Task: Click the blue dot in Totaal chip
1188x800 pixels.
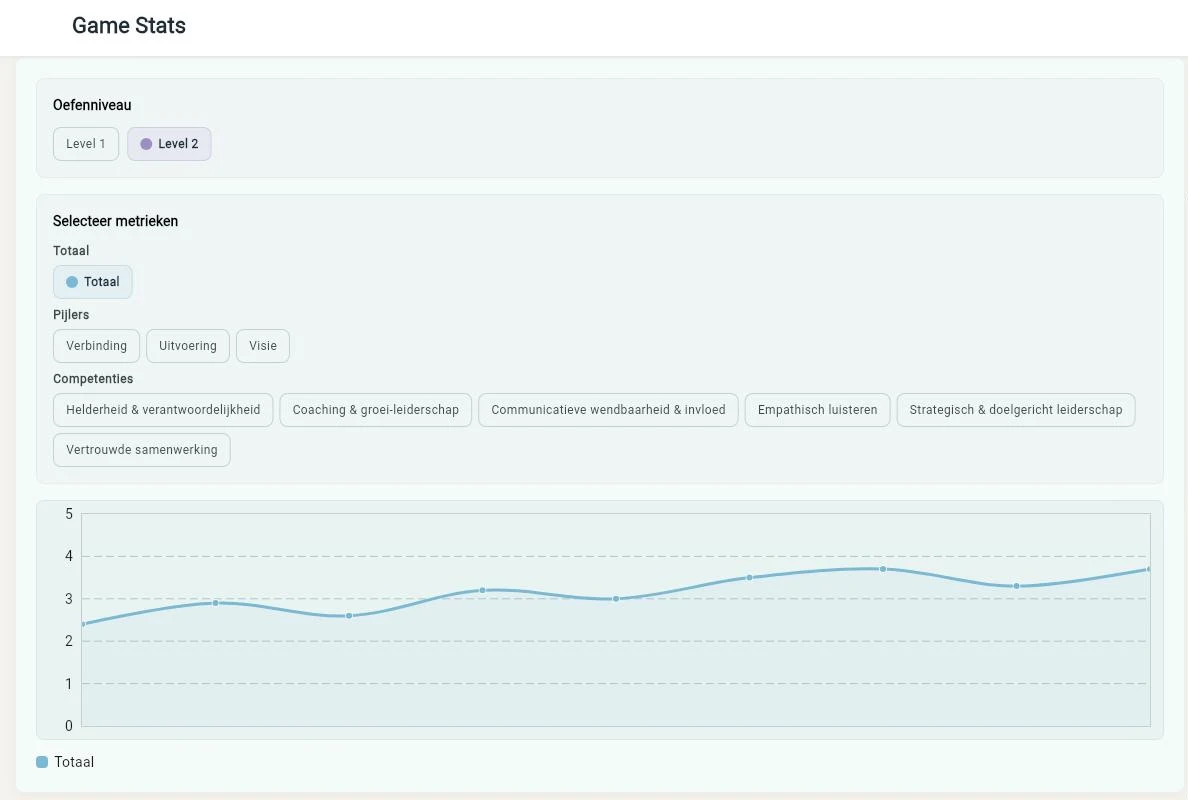Action: tap(72, 282)
